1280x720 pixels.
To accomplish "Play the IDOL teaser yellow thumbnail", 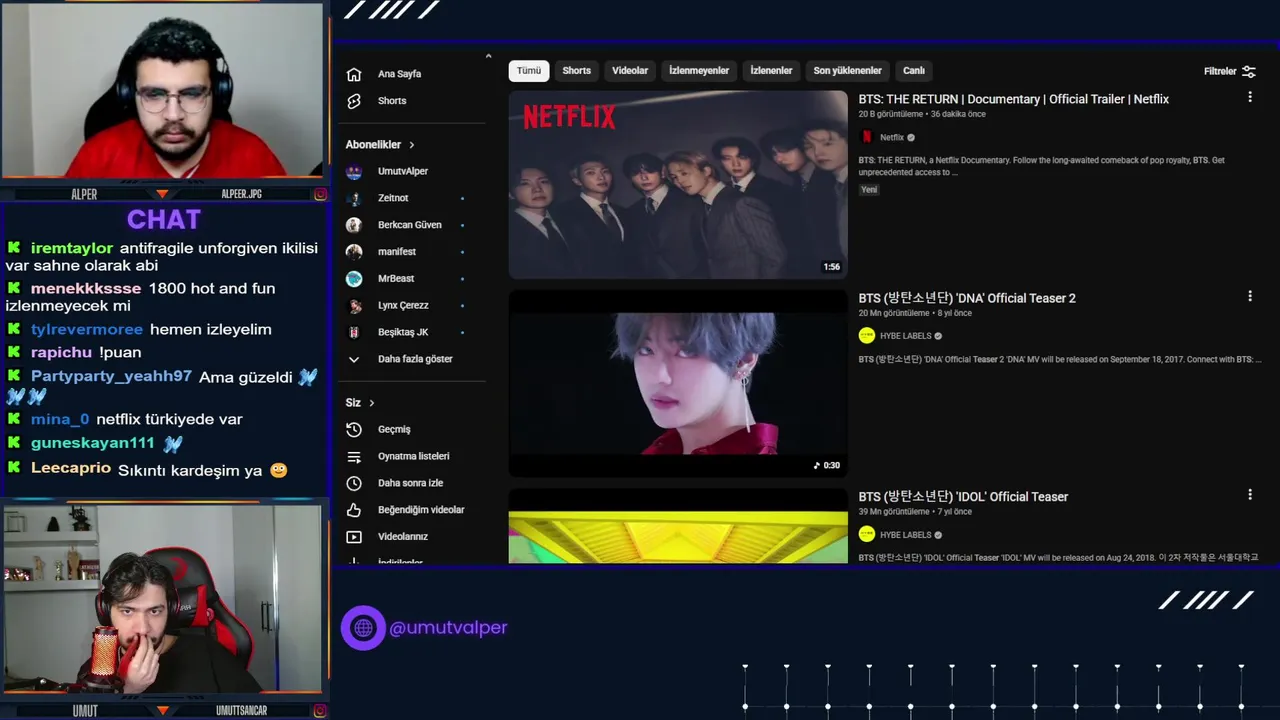I will (678, 526).
